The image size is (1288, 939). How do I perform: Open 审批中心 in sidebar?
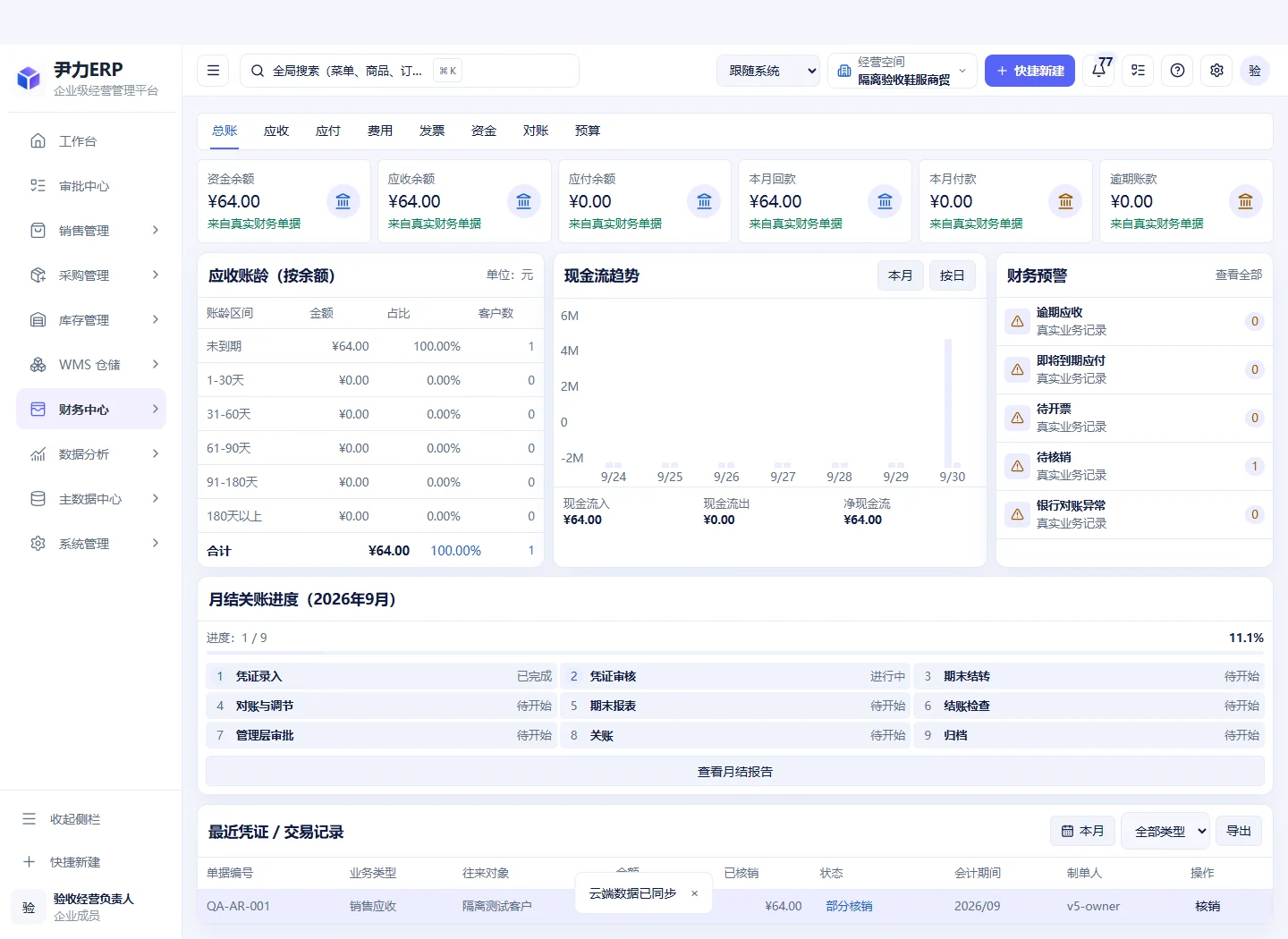click(x=91, y=185)
